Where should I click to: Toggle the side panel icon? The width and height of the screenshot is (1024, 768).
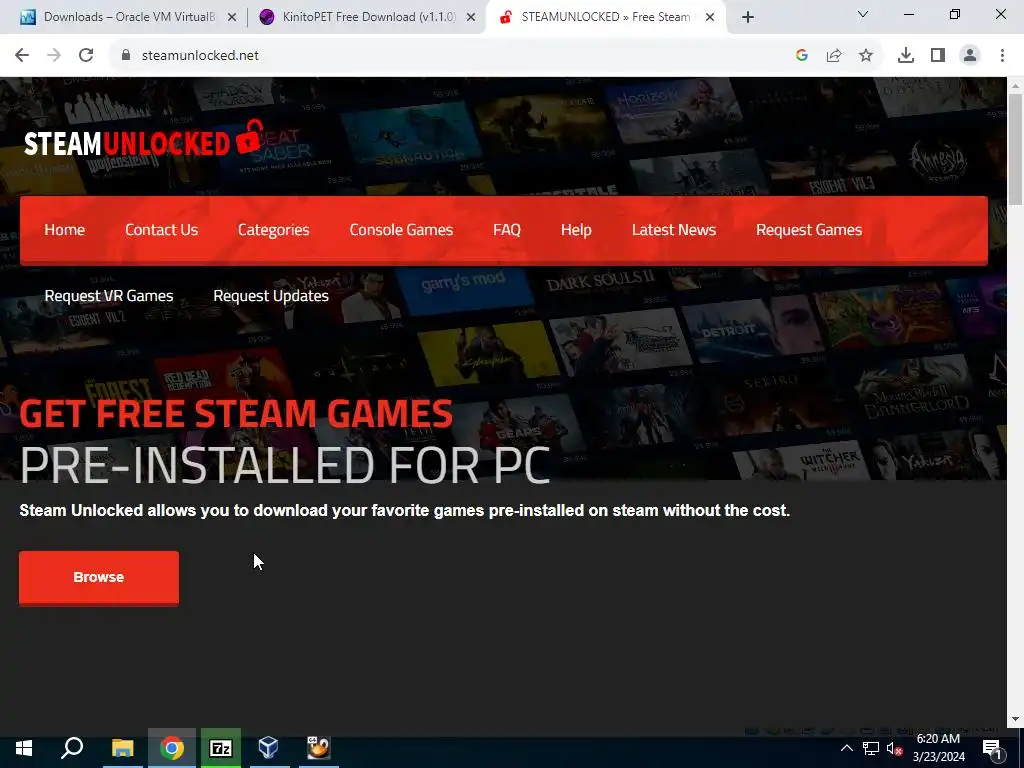click(x=938, y=56)
